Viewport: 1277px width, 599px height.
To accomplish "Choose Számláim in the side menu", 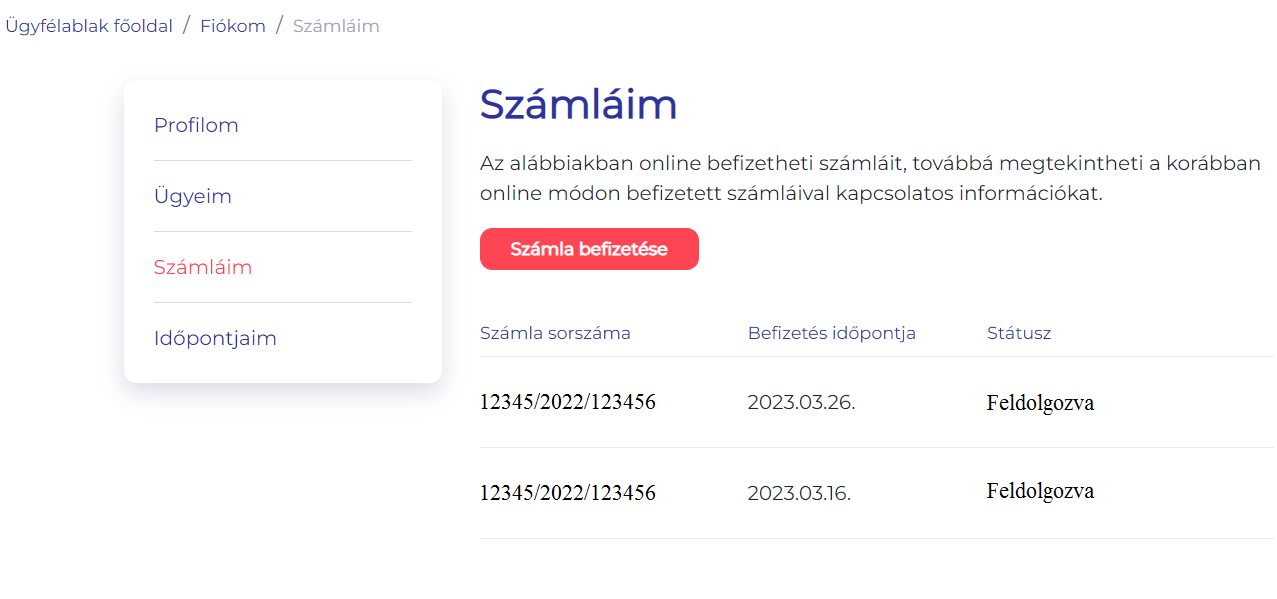I will point(203,268).
